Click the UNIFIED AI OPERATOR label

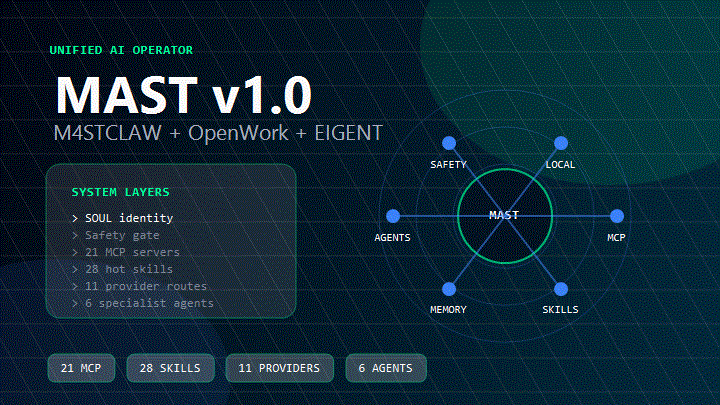click(x=121, y=50)
